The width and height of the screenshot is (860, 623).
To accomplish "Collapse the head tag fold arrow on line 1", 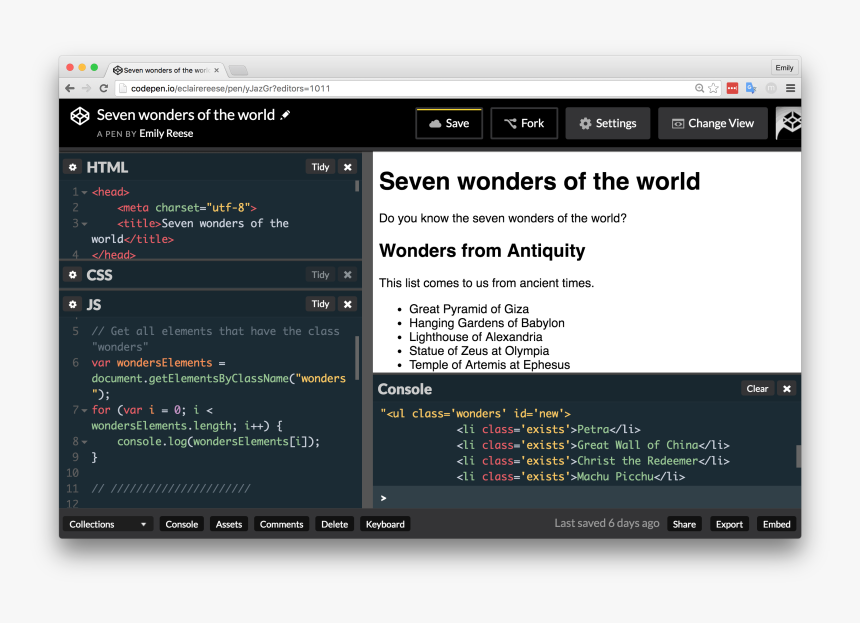I will click(84, 192).
